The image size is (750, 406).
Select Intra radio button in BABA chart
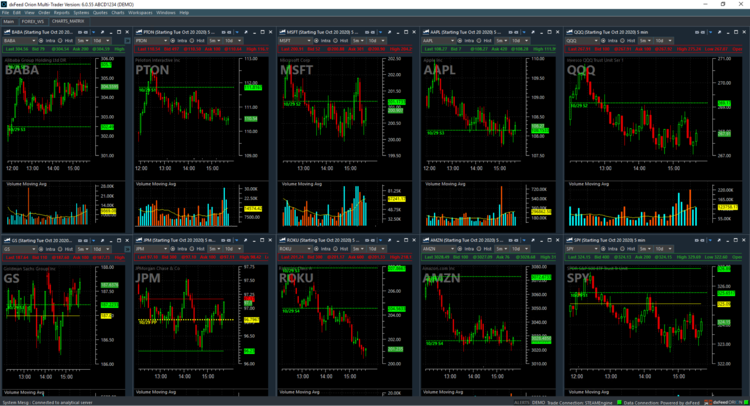pos(41,41)
